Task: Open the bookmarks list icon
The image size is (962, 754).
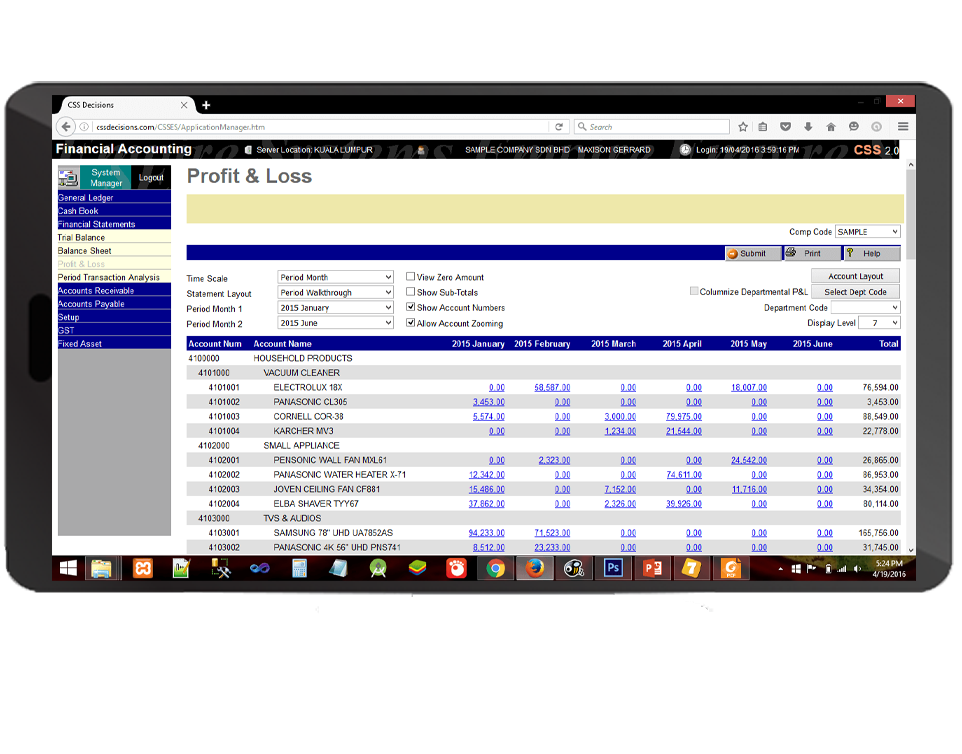Action: click(763, 127)
